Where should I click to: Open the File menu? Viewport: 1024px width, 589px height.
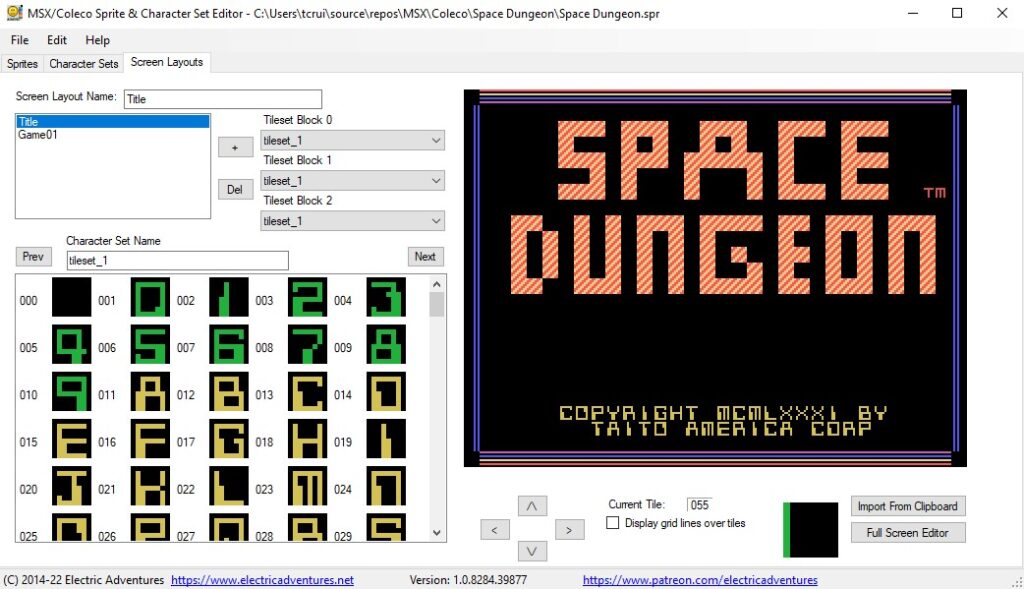[x=20, y=40]
